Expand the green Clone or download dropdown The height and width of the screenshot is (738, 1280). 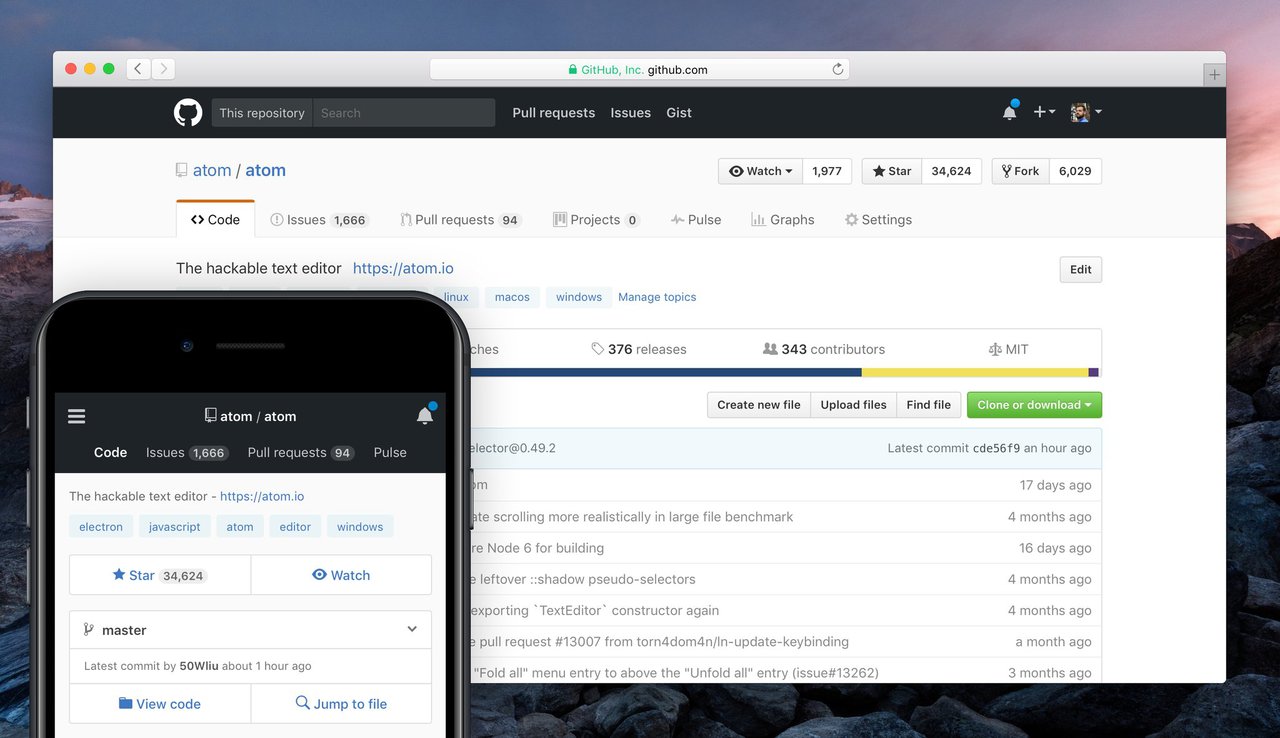coord(1034,405)
